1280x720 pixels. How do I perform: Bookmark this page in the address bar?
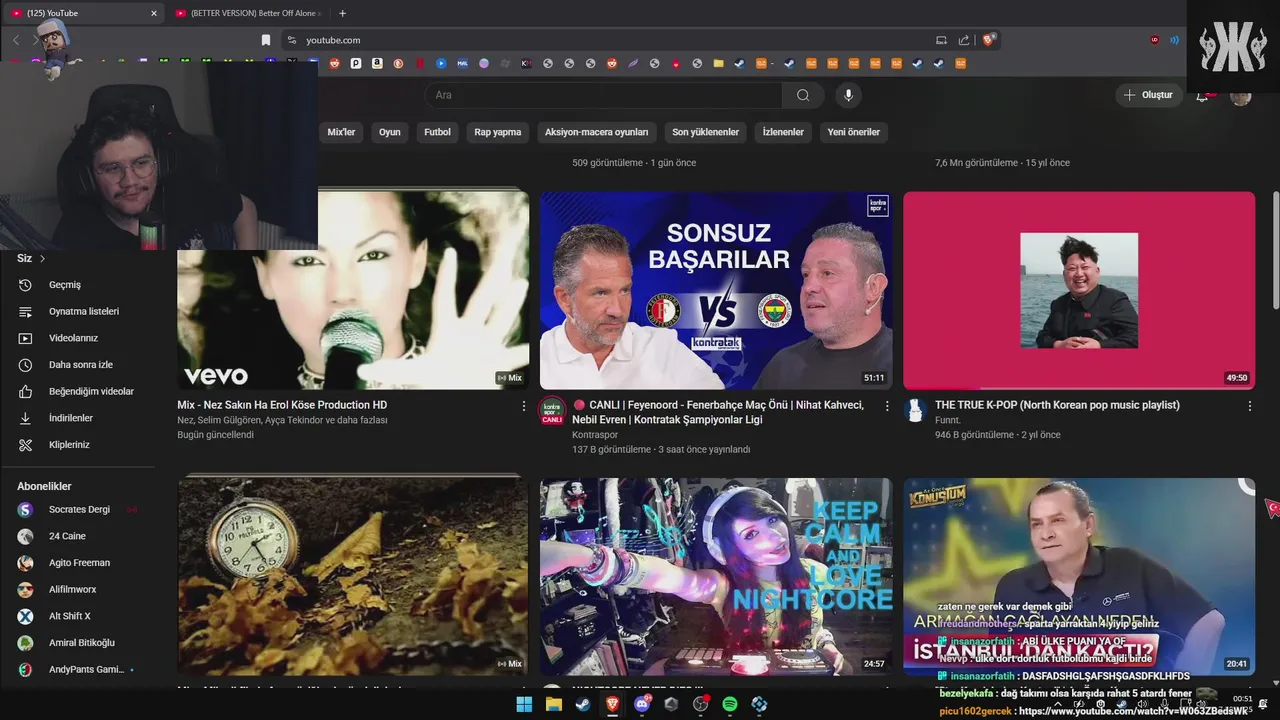266,40
